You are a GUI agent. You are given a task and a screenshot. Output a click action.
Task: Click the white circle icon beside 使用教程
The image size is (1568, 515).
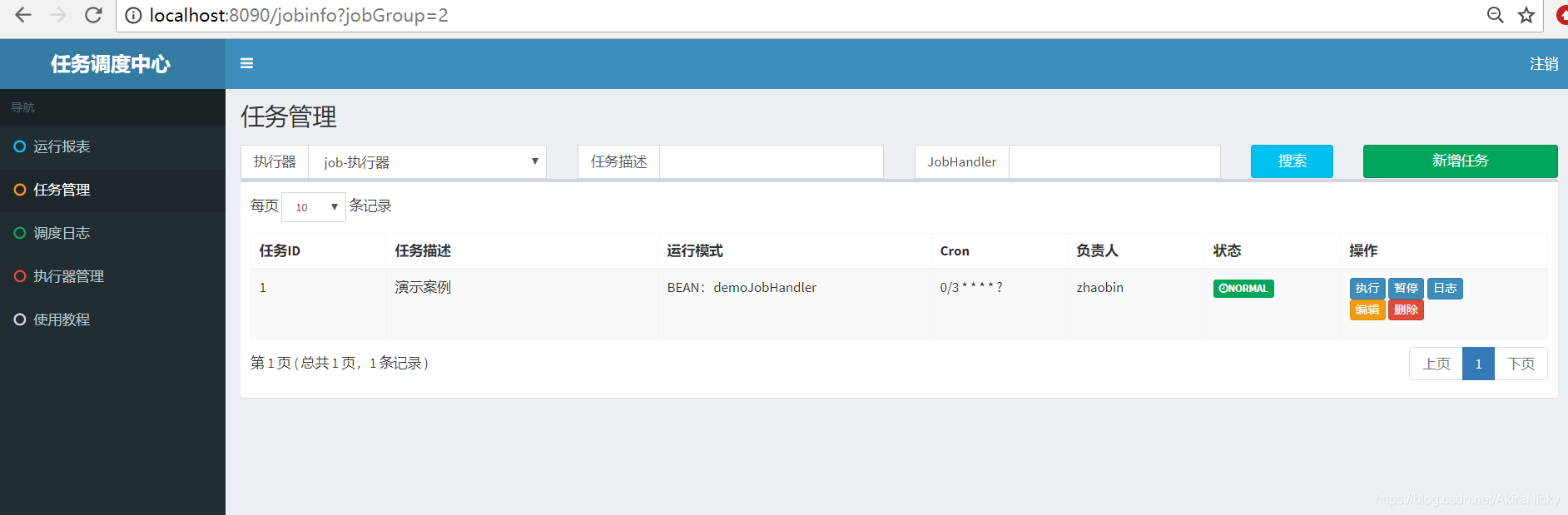coord(20,319)
